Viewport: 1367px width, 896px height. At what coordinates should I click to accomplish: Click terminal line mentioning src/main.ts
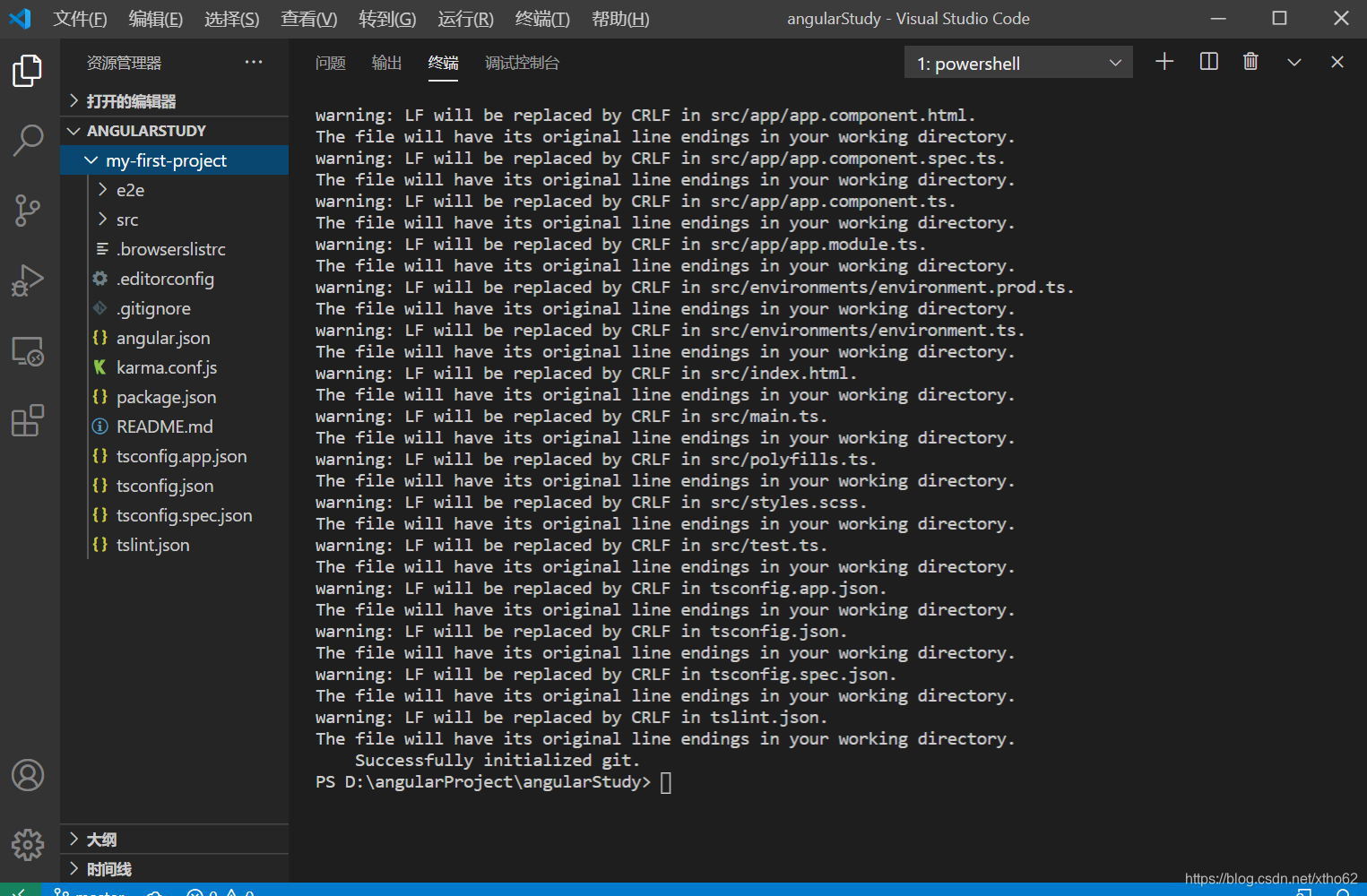(571, 417)
